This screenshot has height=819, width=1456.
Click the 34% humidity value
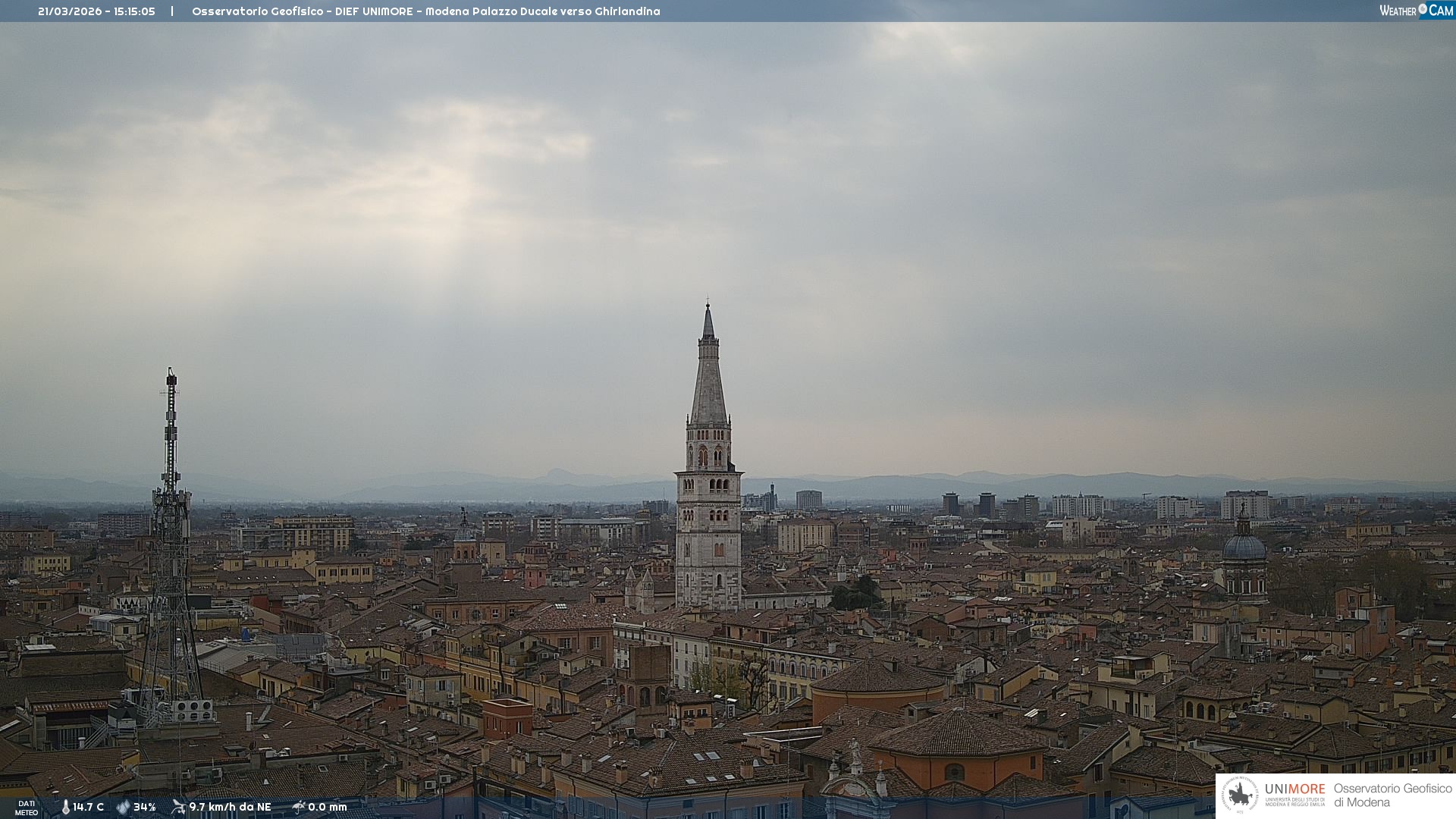point(145,807)
